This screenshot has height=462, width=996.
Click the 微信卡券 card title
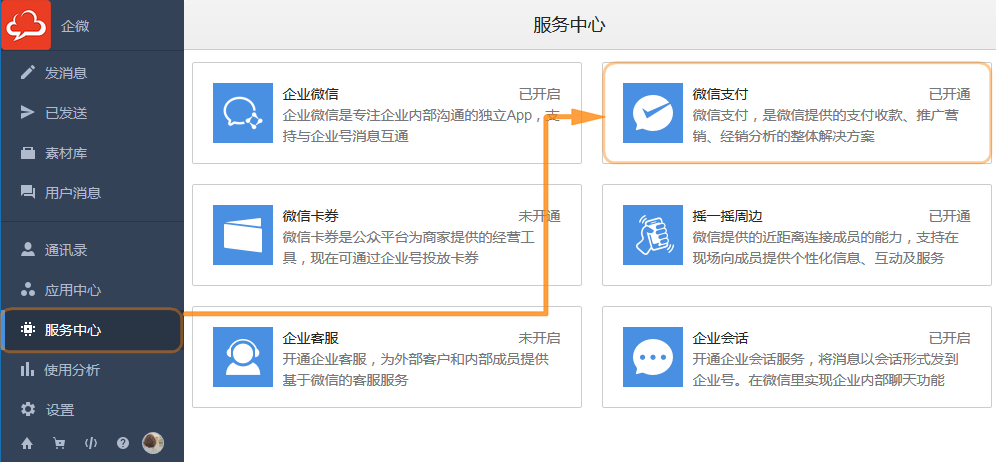310,216
